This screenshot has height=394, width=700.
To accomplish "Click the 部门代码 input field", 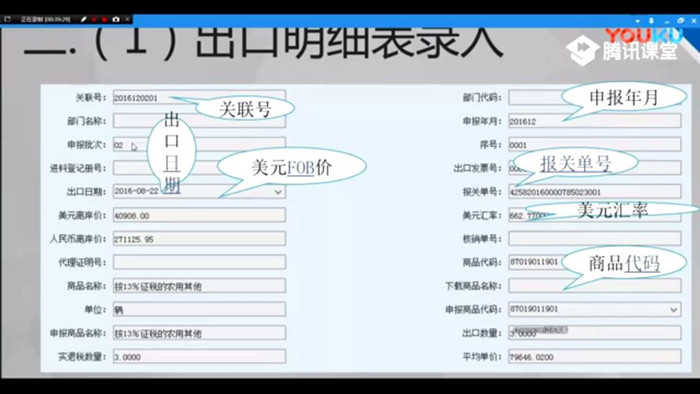I will tap(595, 98).
